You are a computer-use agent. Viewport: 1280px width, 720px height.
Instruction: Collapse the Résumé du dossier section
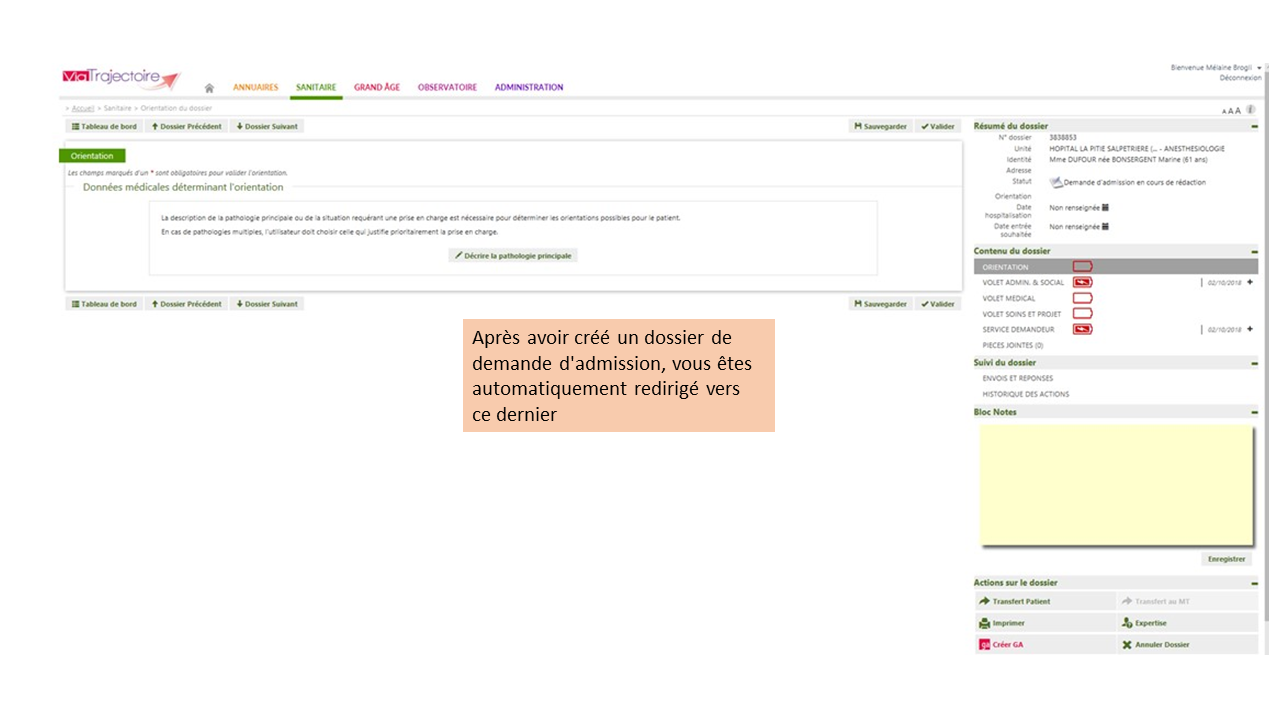(1254, 127)
